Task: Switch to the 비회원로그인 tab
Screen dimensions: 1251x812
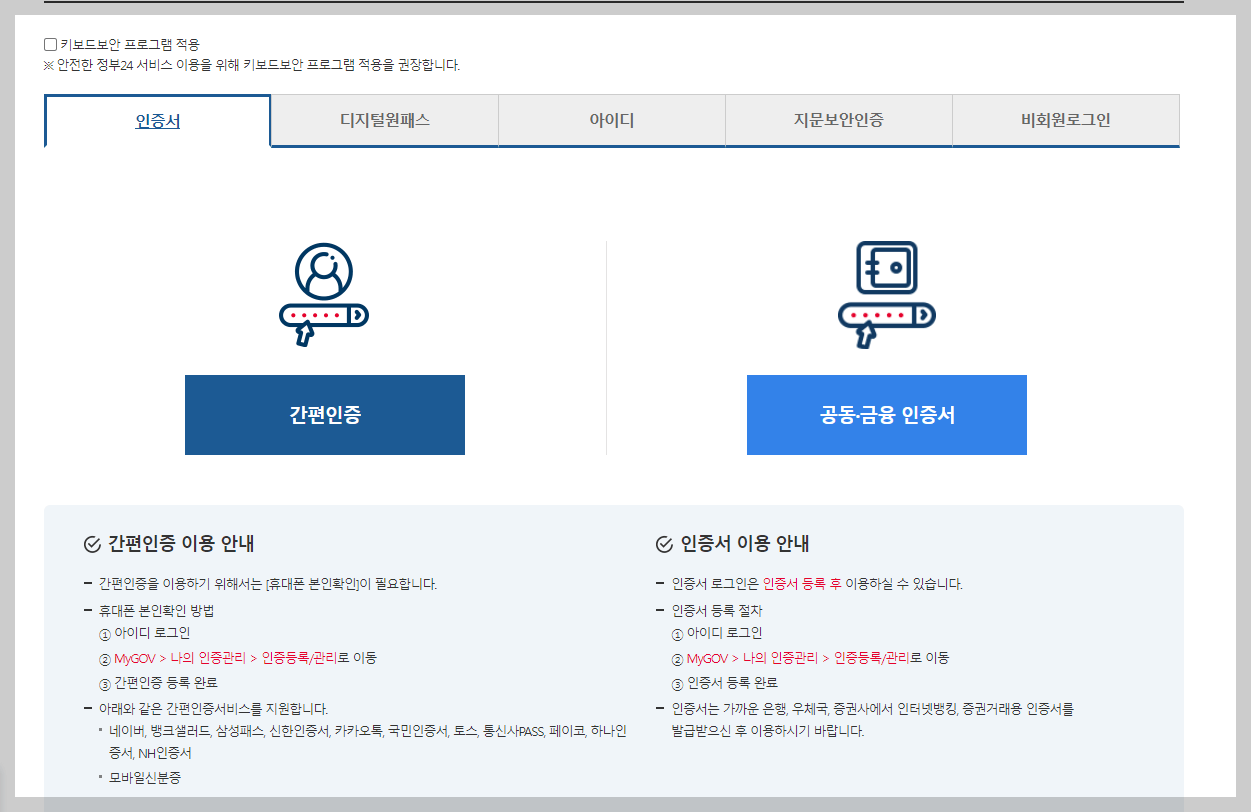Action: click(1065, 120)
